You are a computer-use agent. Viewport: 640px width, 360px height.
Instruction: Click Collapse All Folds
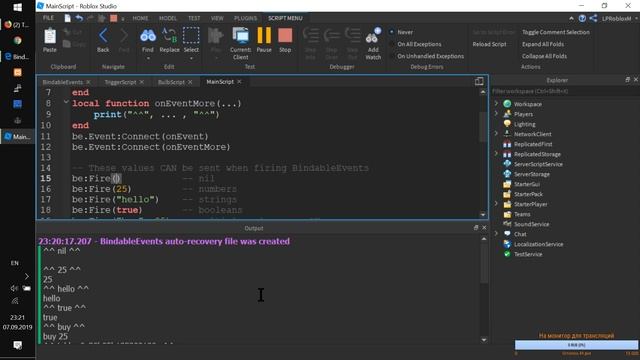coord(544,56)
